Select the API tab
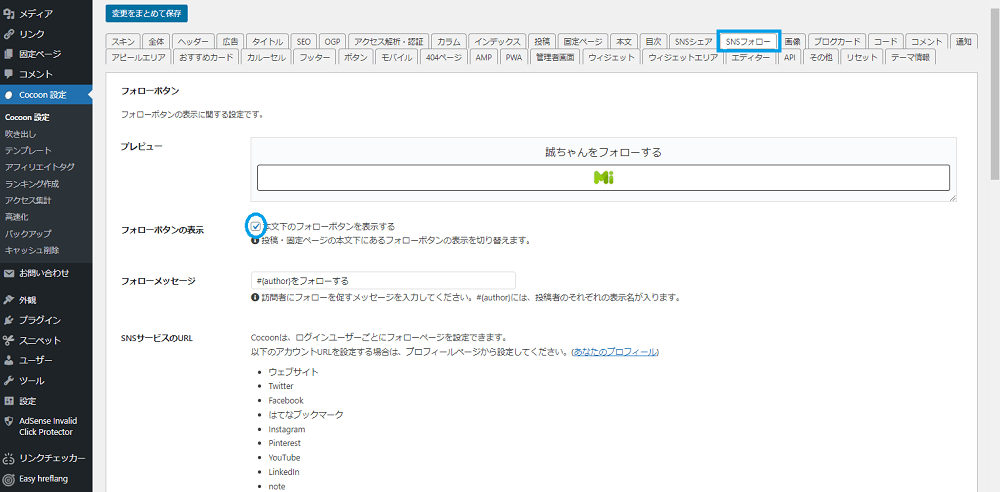The width and height of the screenshot is (1000, 492). pos(790,57)
